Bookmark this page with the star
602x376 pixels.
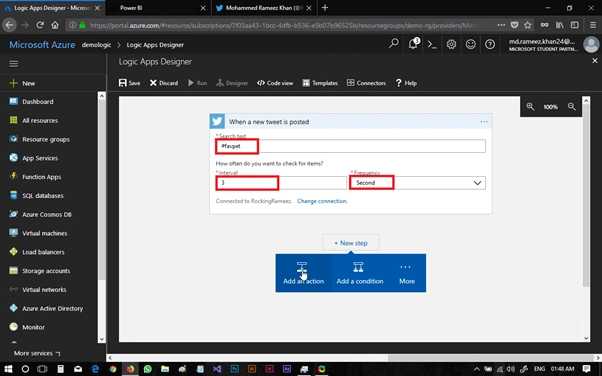(528, 25)
